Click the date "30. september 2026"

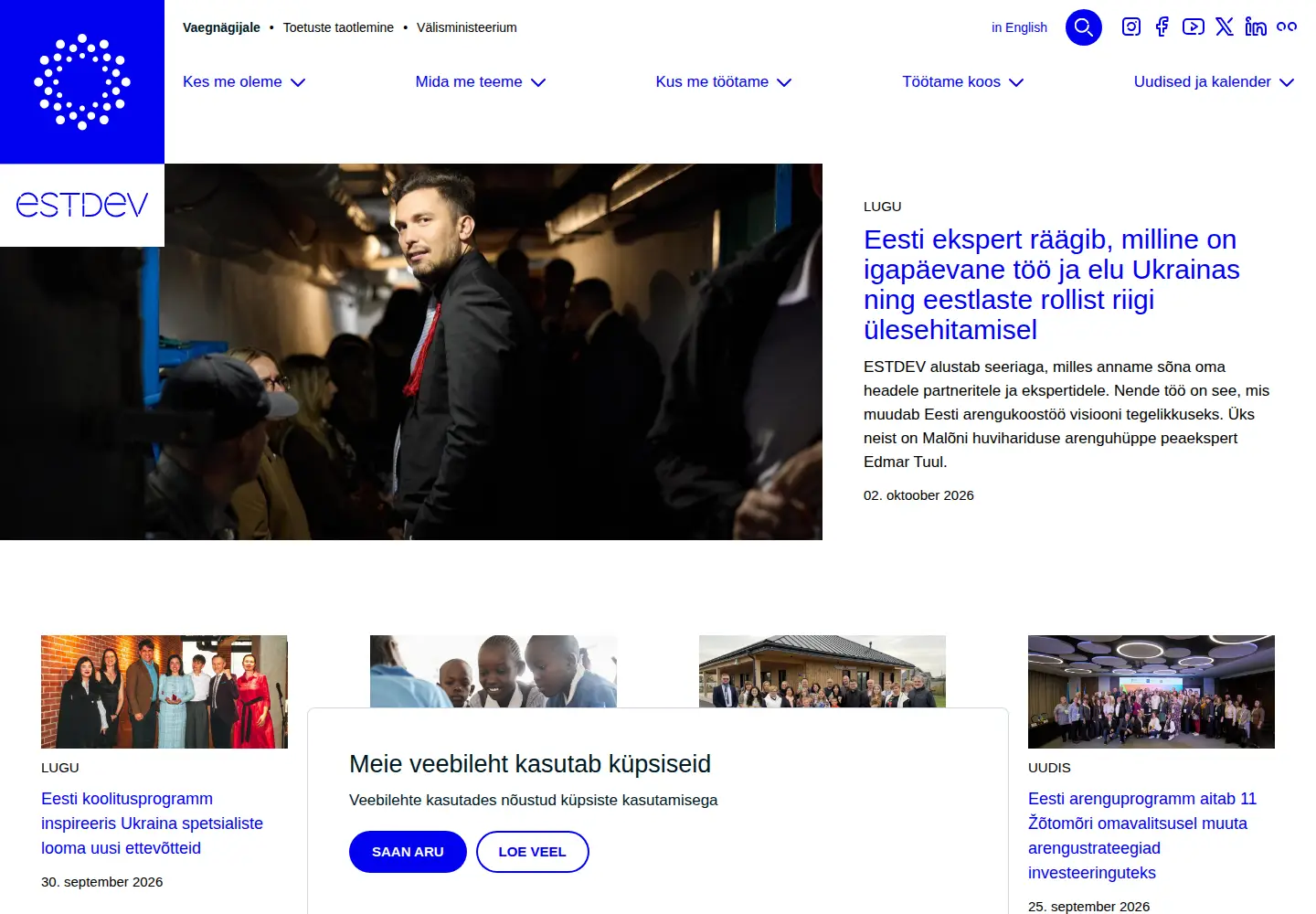(x=102, y=882)
